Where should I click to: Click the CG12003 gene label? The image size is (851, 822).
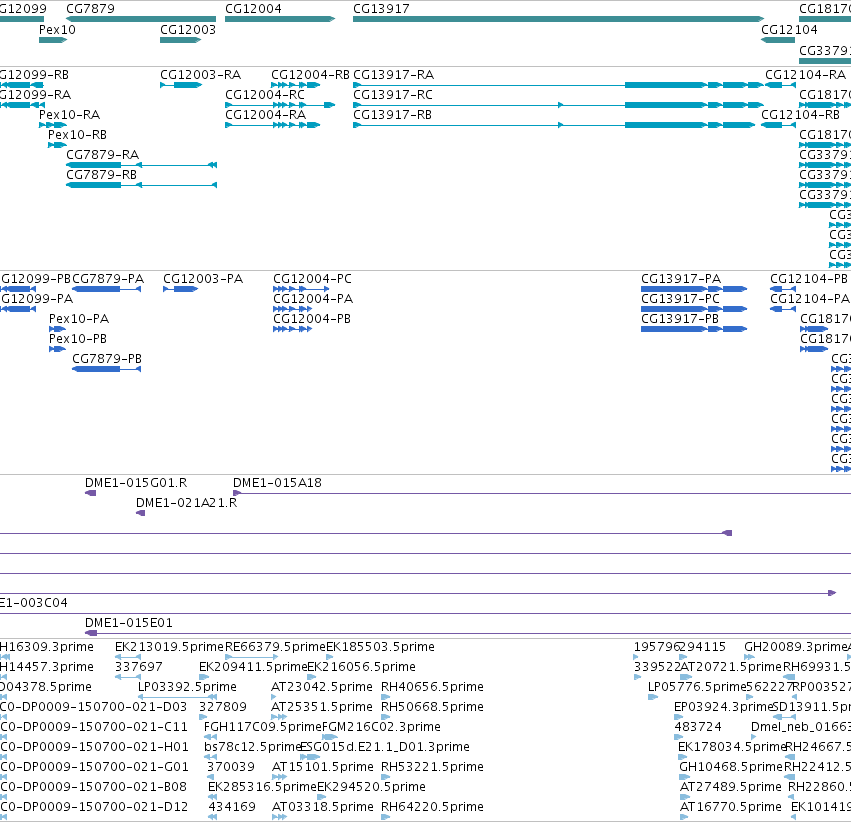188,30
